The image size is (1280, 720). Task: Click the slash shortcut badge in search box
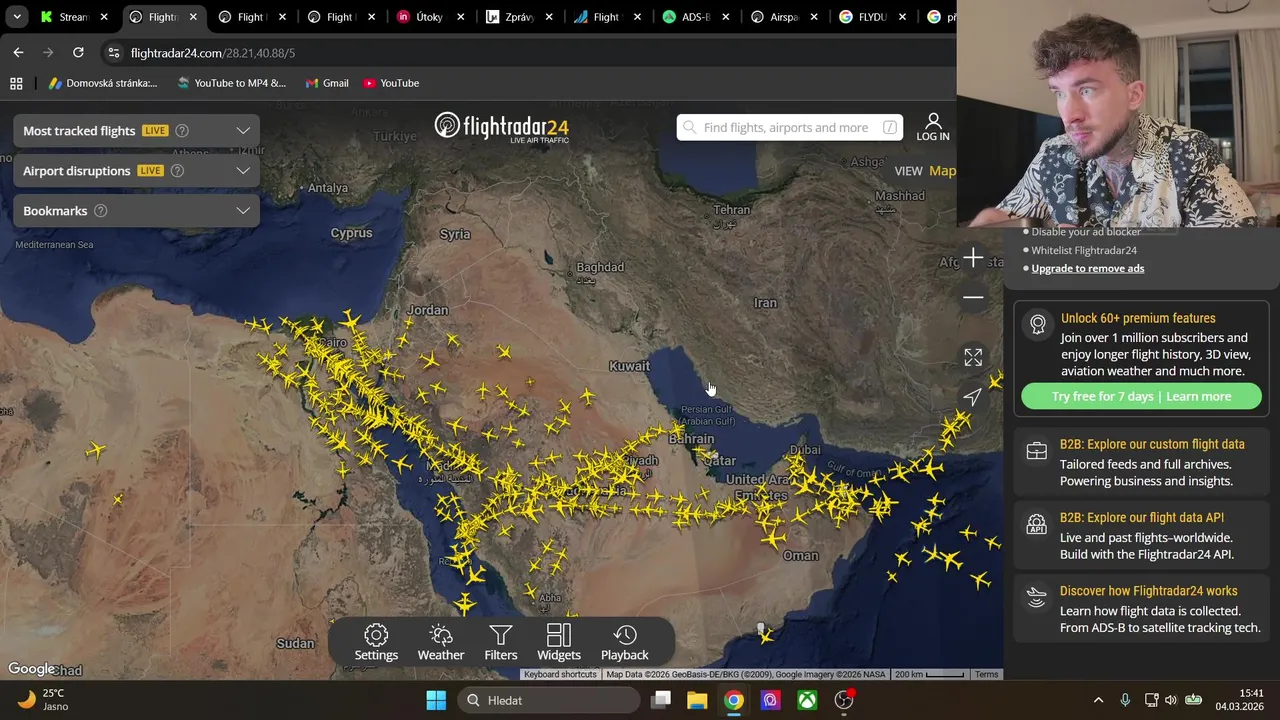coord(890,127)
